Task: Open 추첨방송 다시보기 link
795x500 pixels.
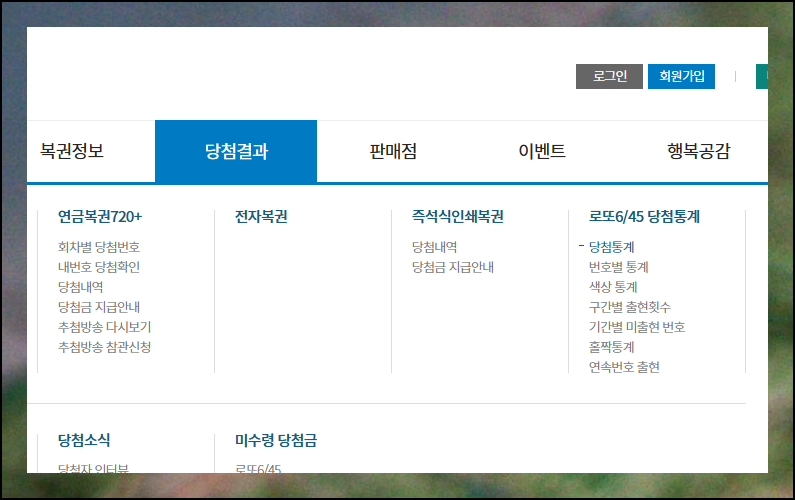Action: [x=104, y=327]
